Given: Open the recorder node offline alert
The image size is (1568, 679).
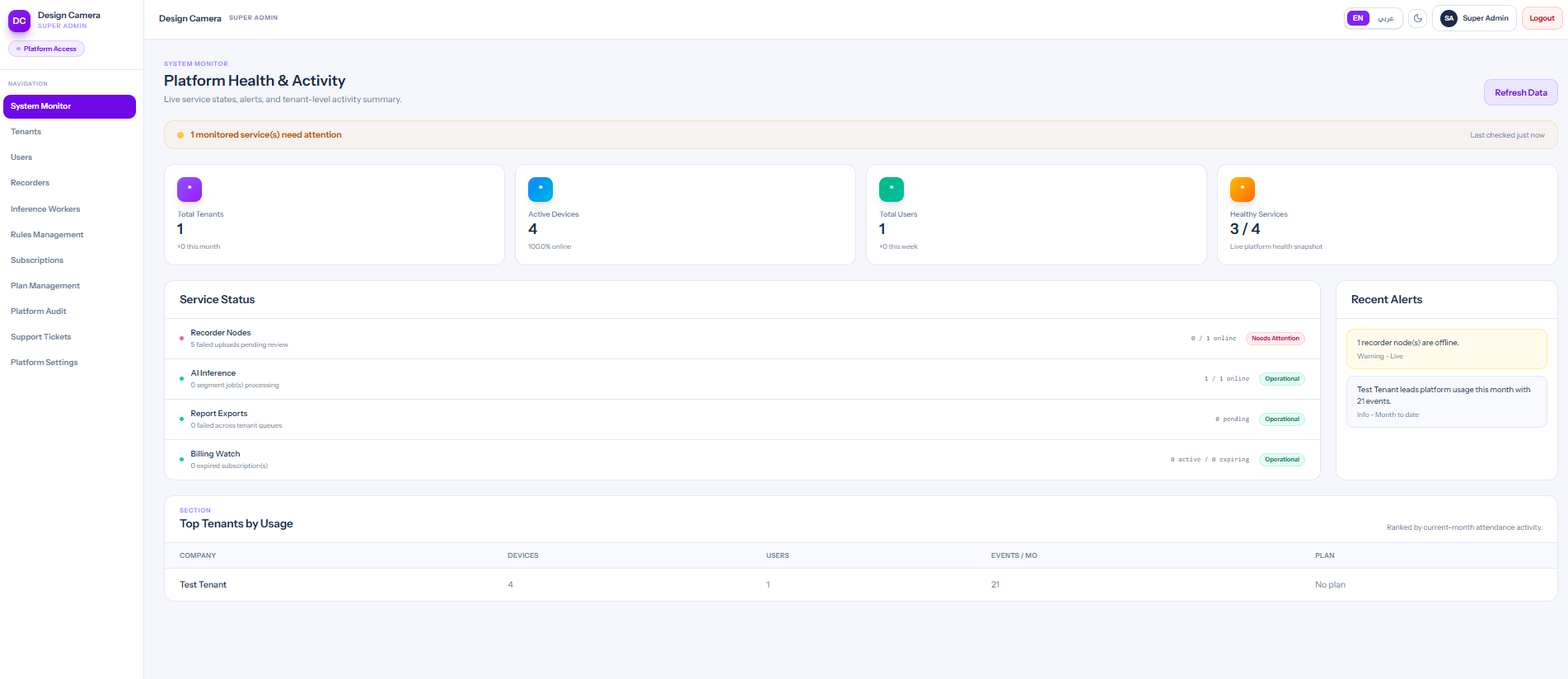Looking at the screenshot, I should (x=1446, y=349).
